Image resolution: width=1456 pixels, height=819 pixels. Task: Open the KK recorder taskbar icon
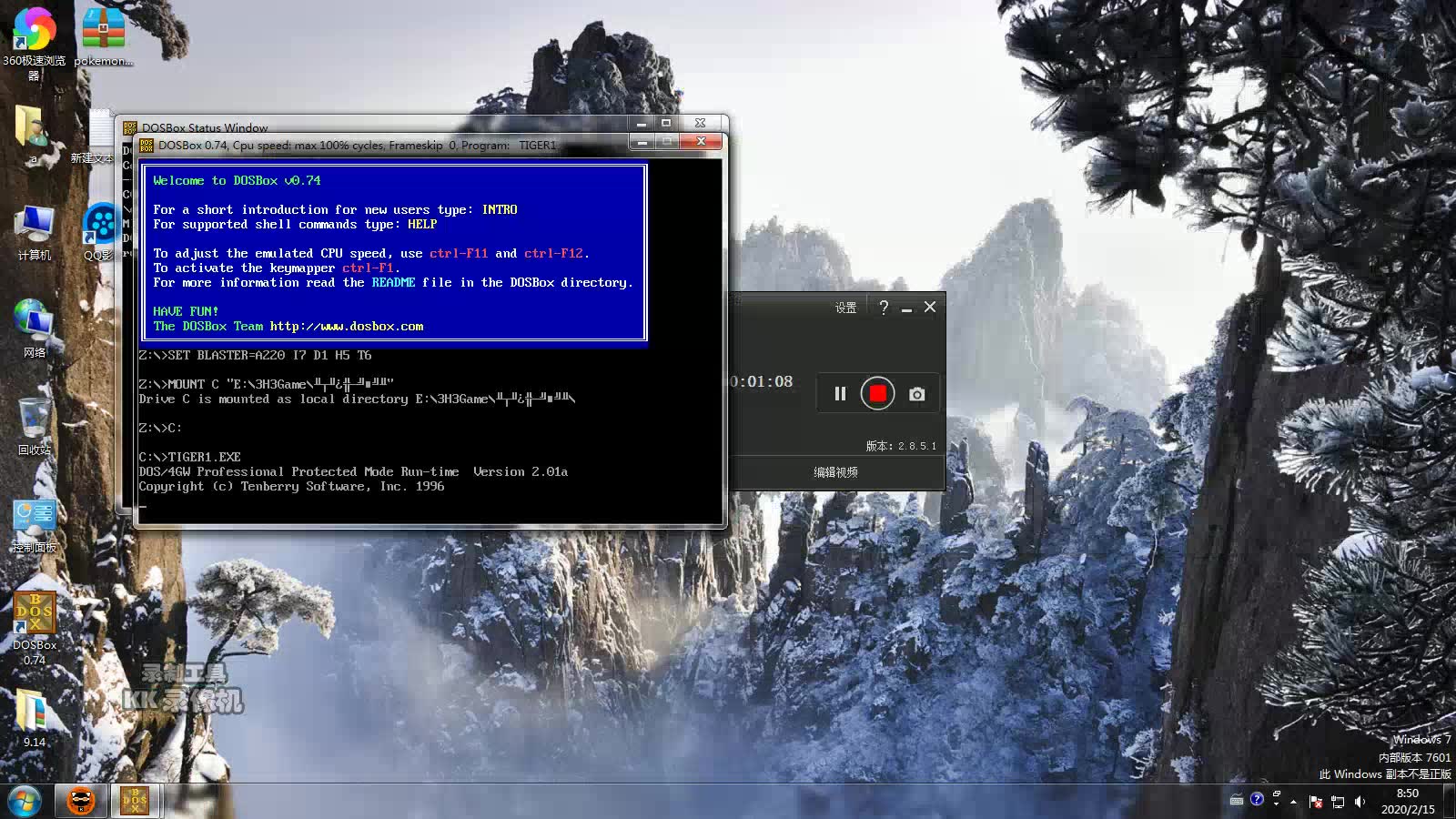[82, 801]
